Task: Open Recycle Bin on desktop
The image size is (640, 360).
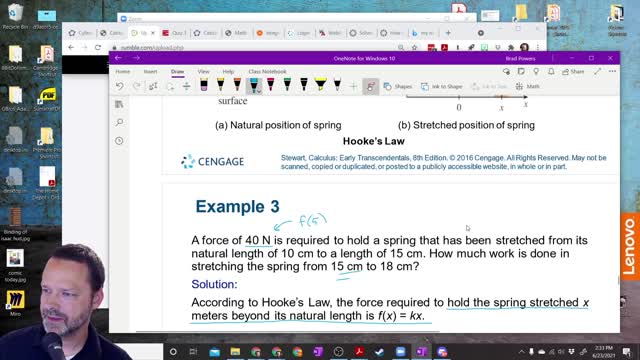Action: 15,17
